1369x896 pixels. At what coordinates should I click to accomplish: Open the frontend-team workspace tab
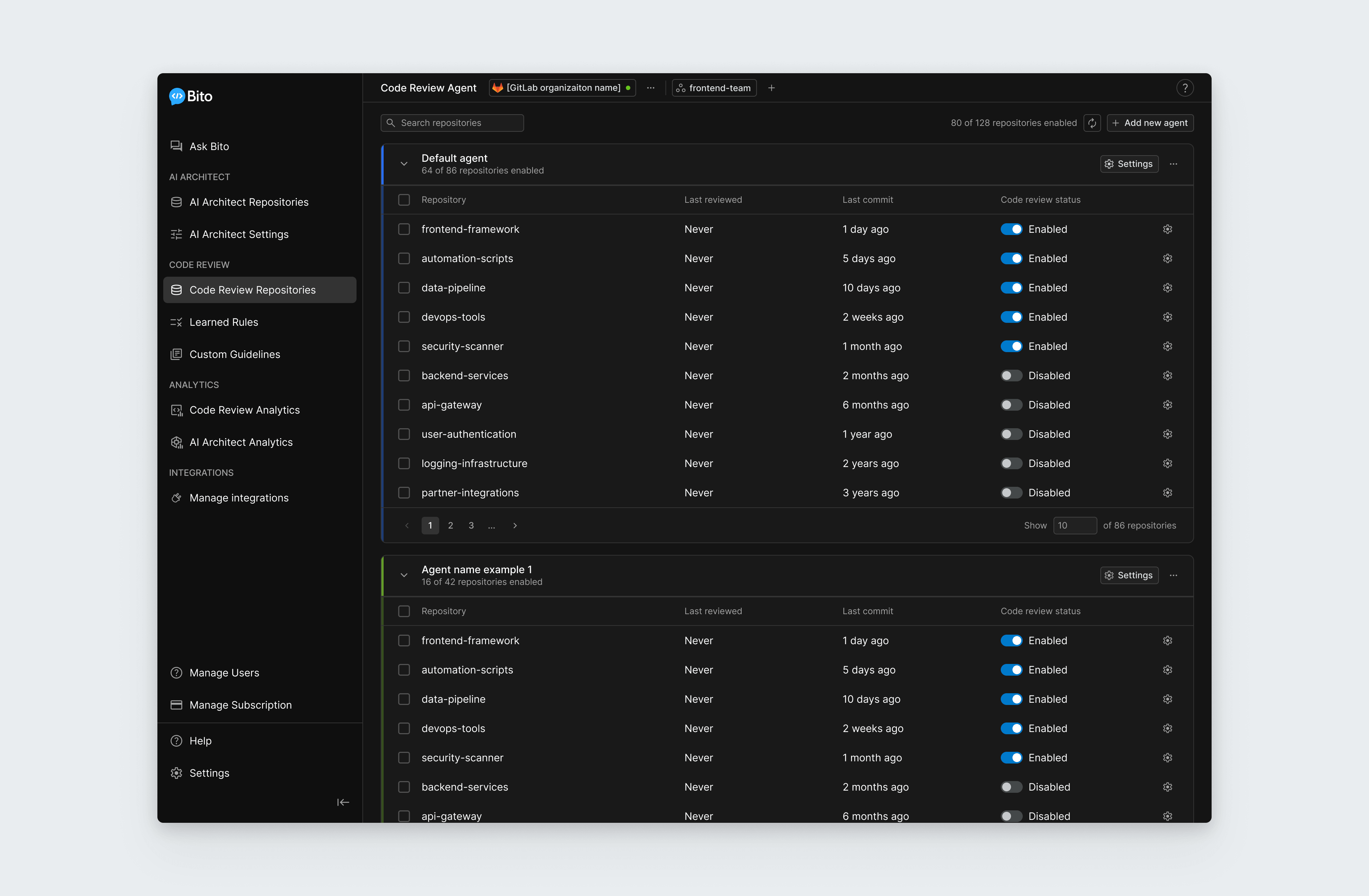click(714, 88)
